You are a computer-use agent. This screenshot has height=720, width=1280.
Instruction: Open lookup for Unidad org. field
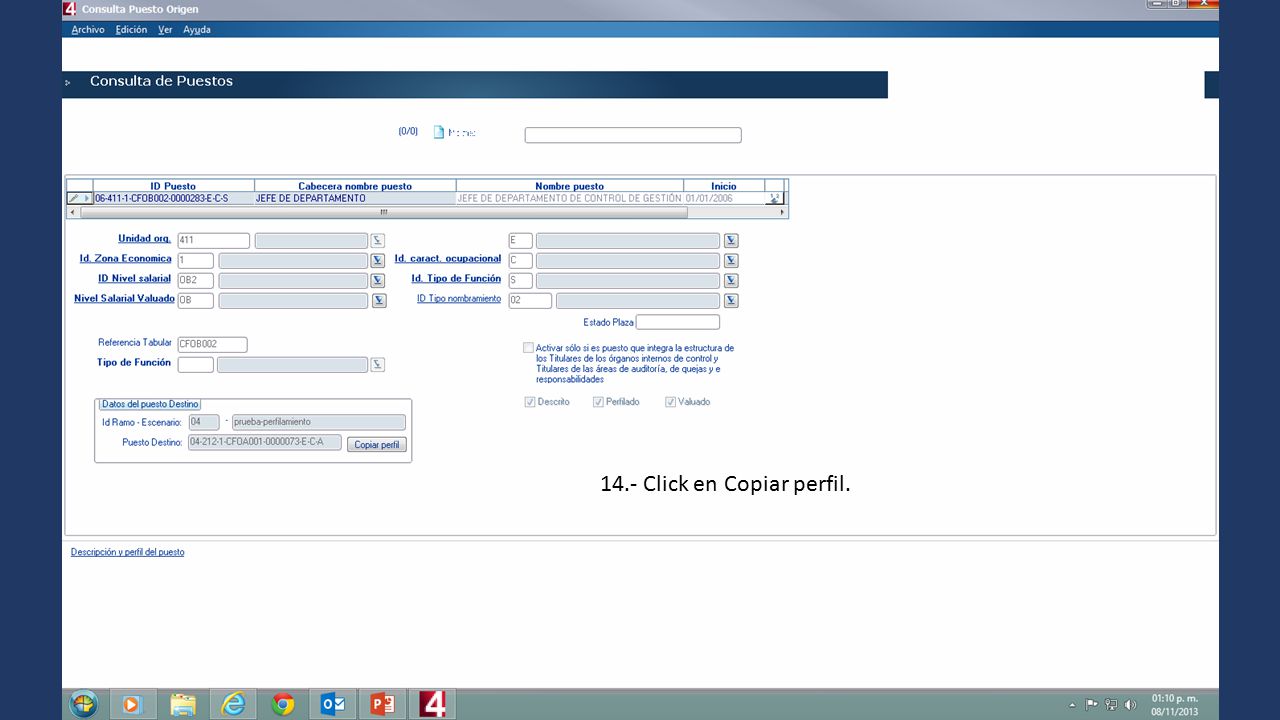(377, 240)
